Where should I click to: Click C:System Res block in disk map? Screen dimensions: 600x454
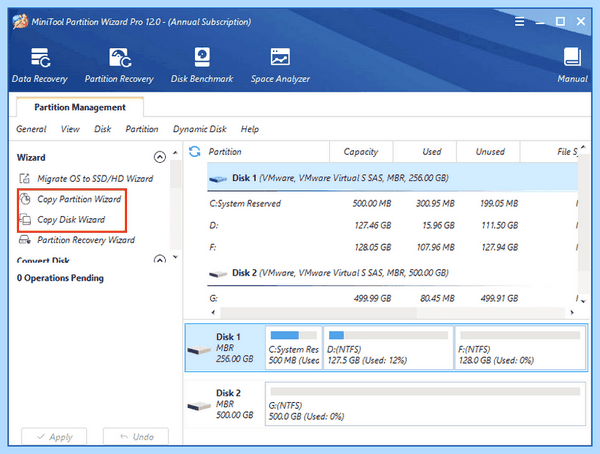tap(293, 348)
